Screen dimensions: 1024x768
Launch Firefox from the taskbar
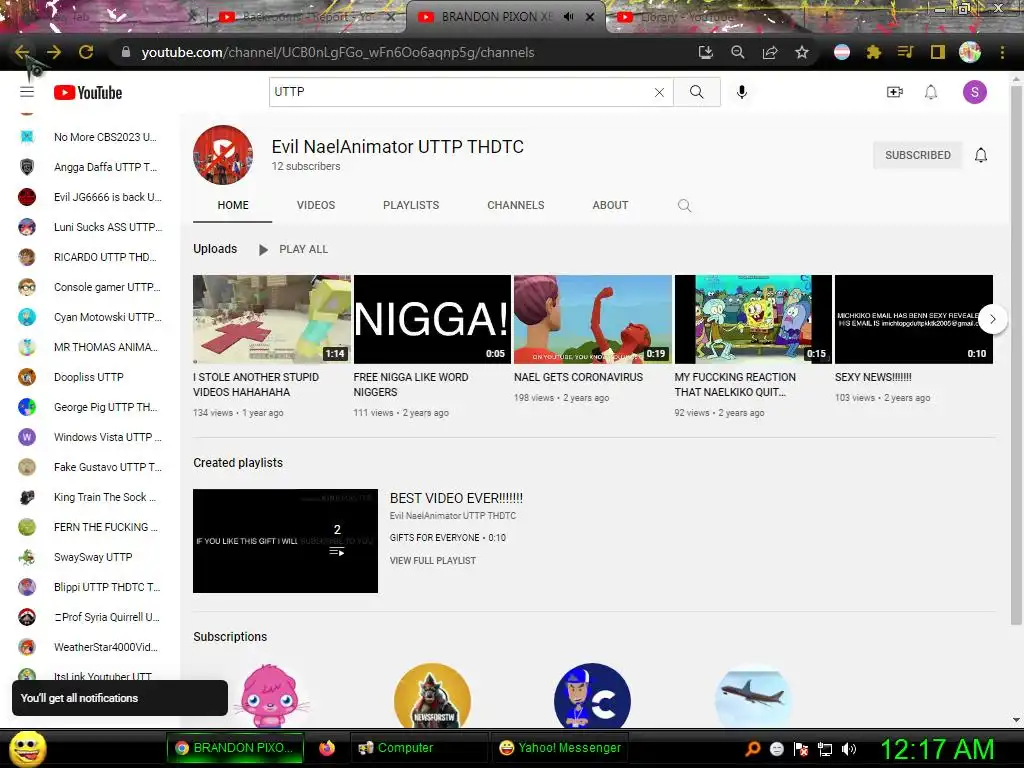[x=327, y=748]
